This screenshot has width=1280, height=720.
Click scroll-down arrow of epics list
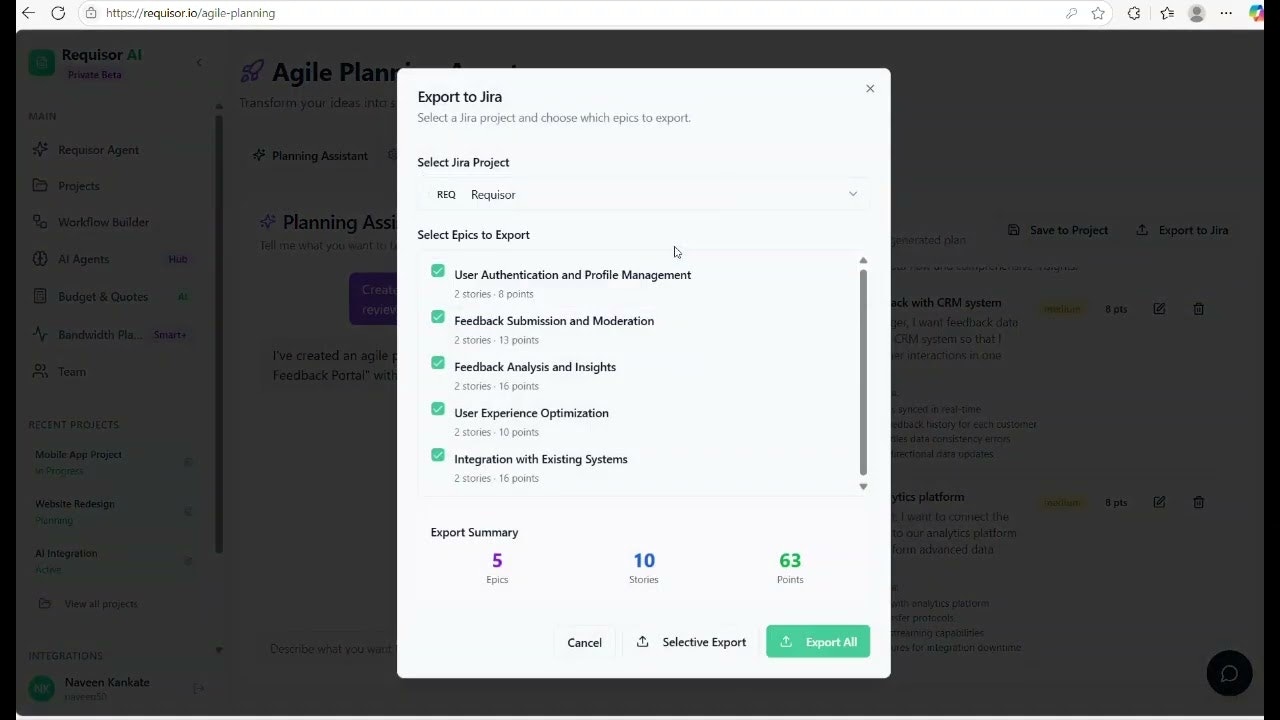pos(863,486)
